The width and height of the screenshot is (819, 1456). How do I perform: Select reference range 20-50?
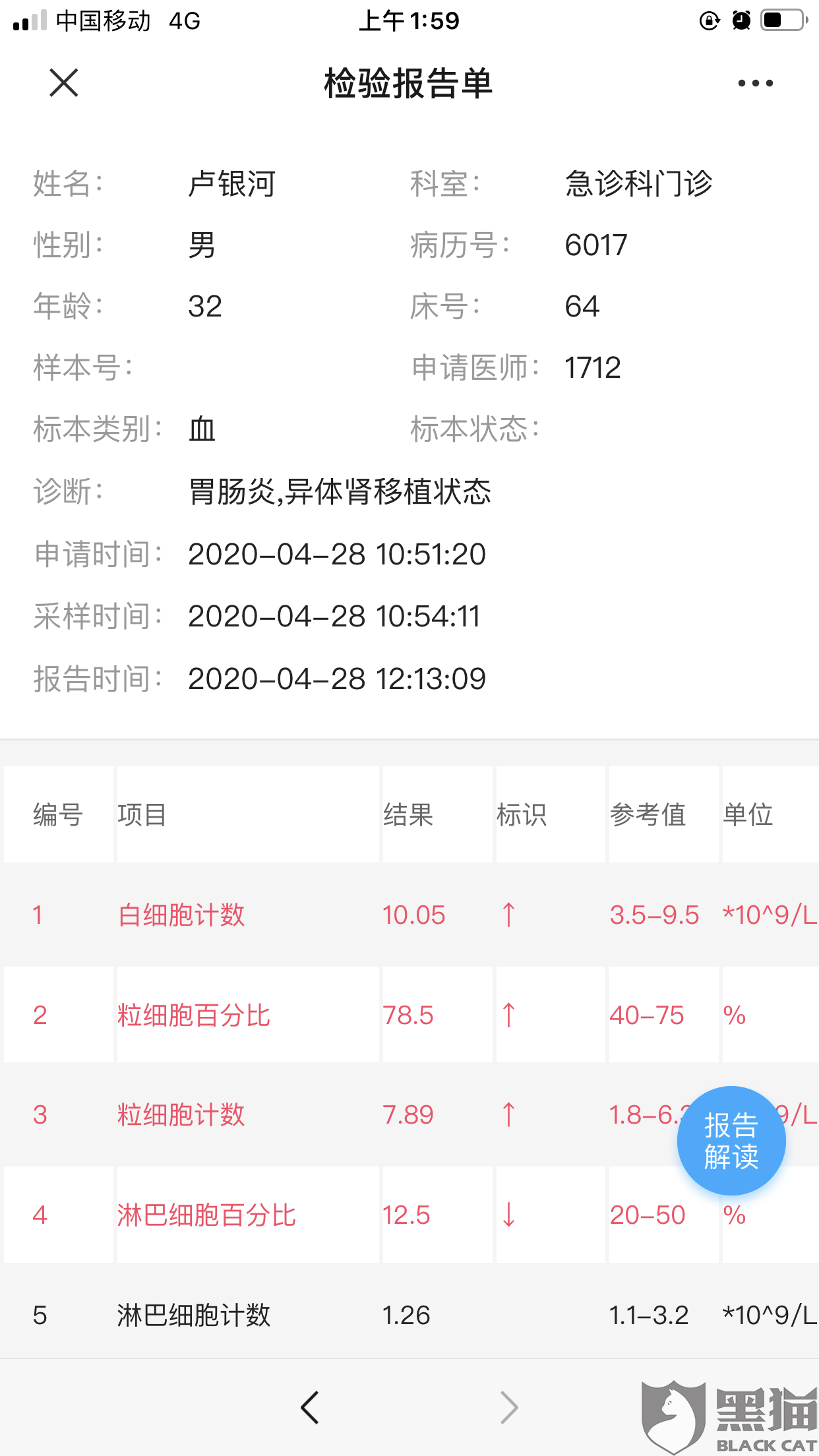648,1215
